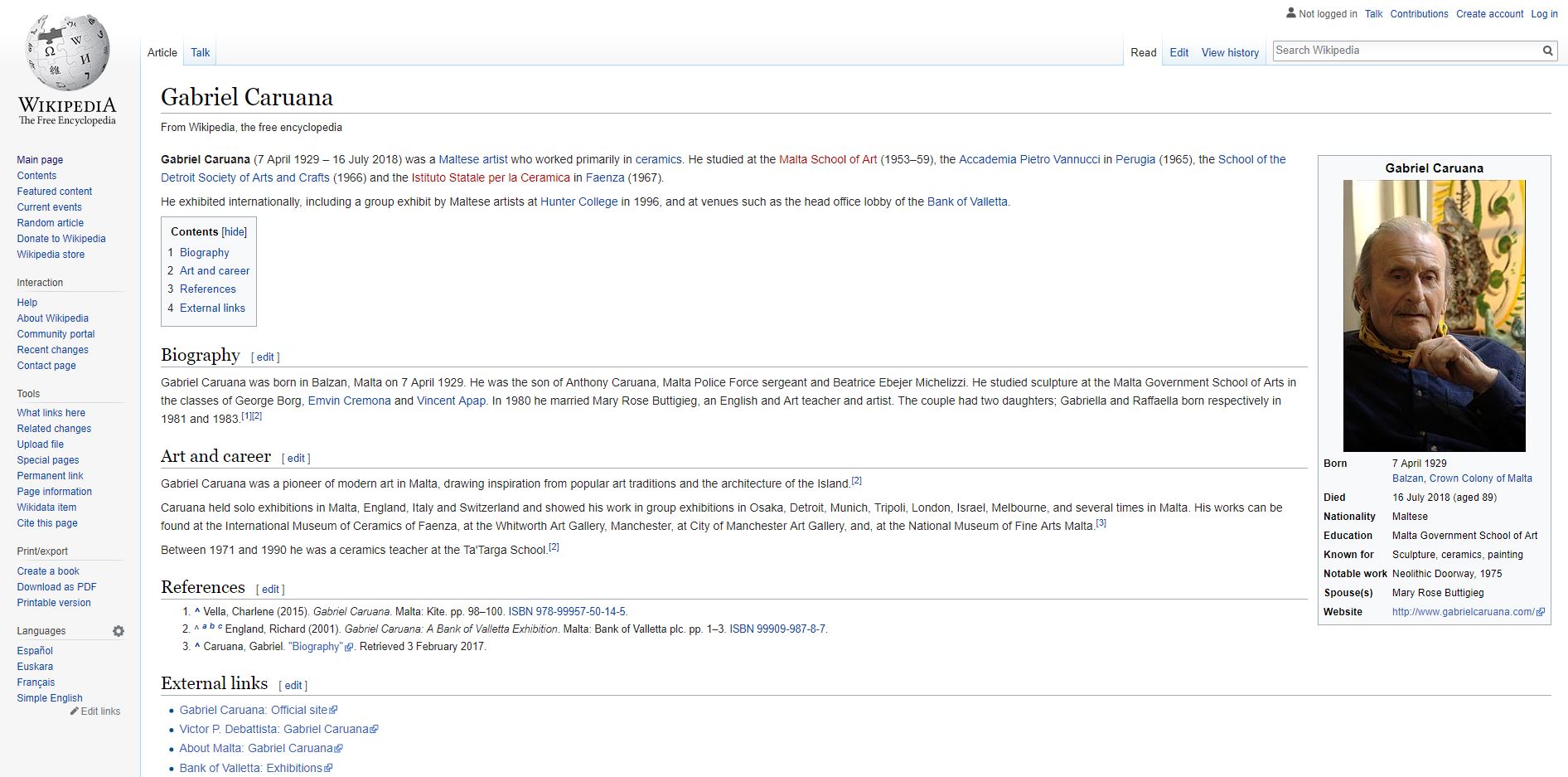Open the Edit tab for the article
Viewport: 1568px width, 777px height.
point(1178,52)
